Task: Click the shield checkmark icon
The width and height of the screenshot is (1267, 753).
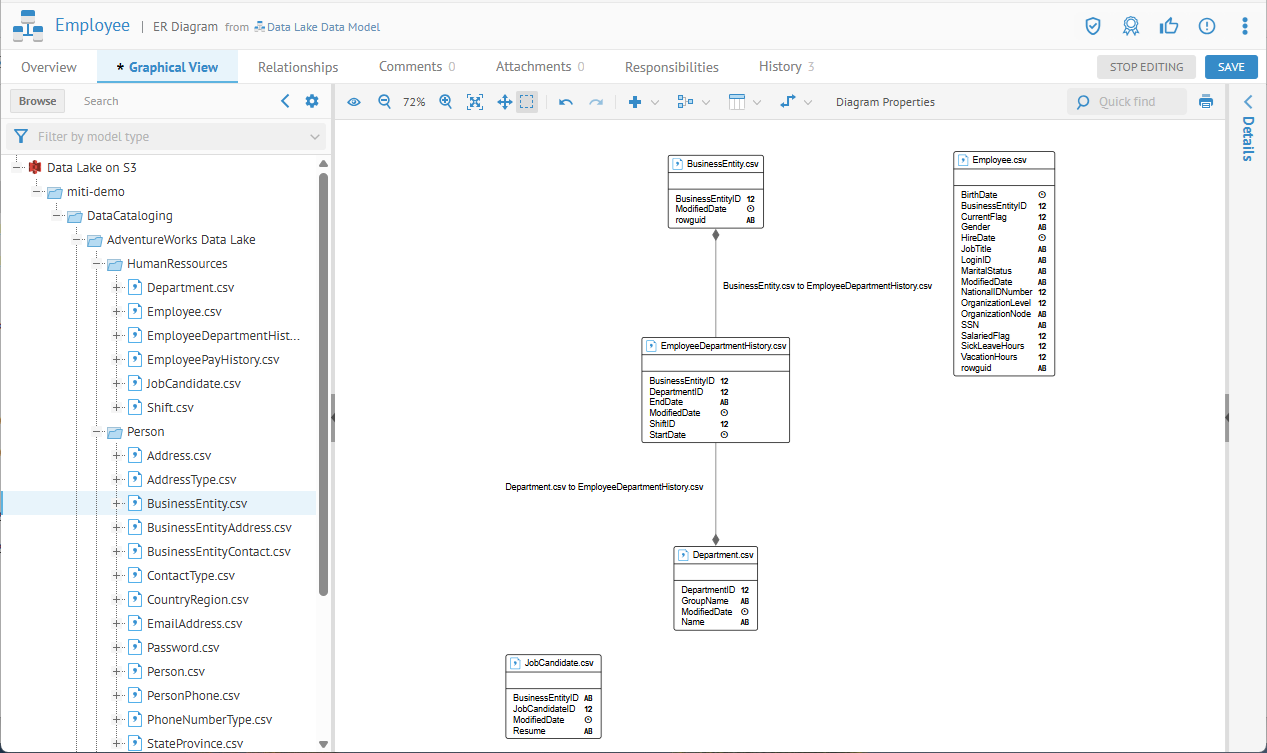Action: click(1093, 26)
